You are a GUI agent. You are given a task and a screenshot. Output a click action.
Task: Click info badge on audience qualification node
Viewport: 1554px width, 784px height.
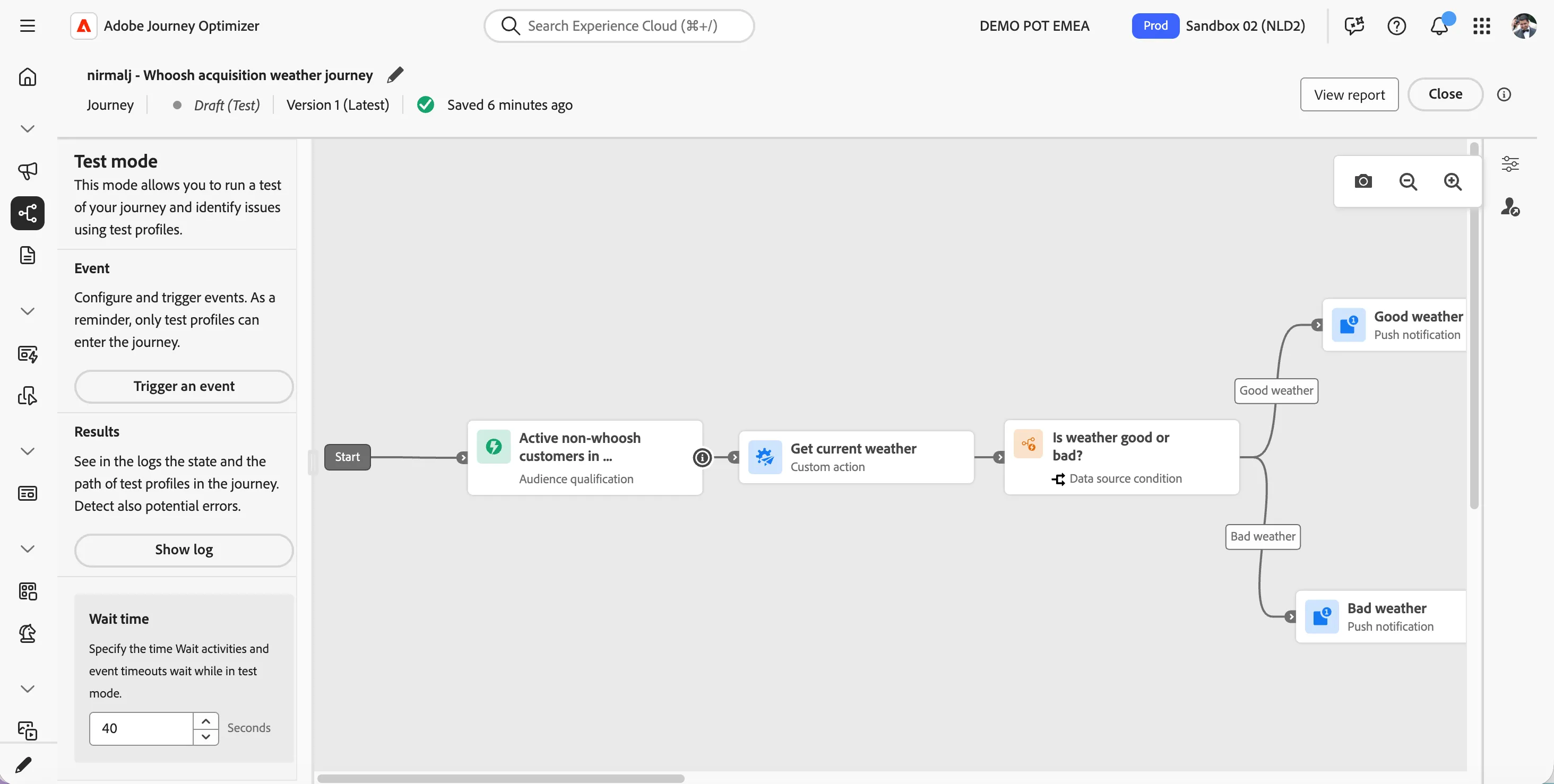702,458
